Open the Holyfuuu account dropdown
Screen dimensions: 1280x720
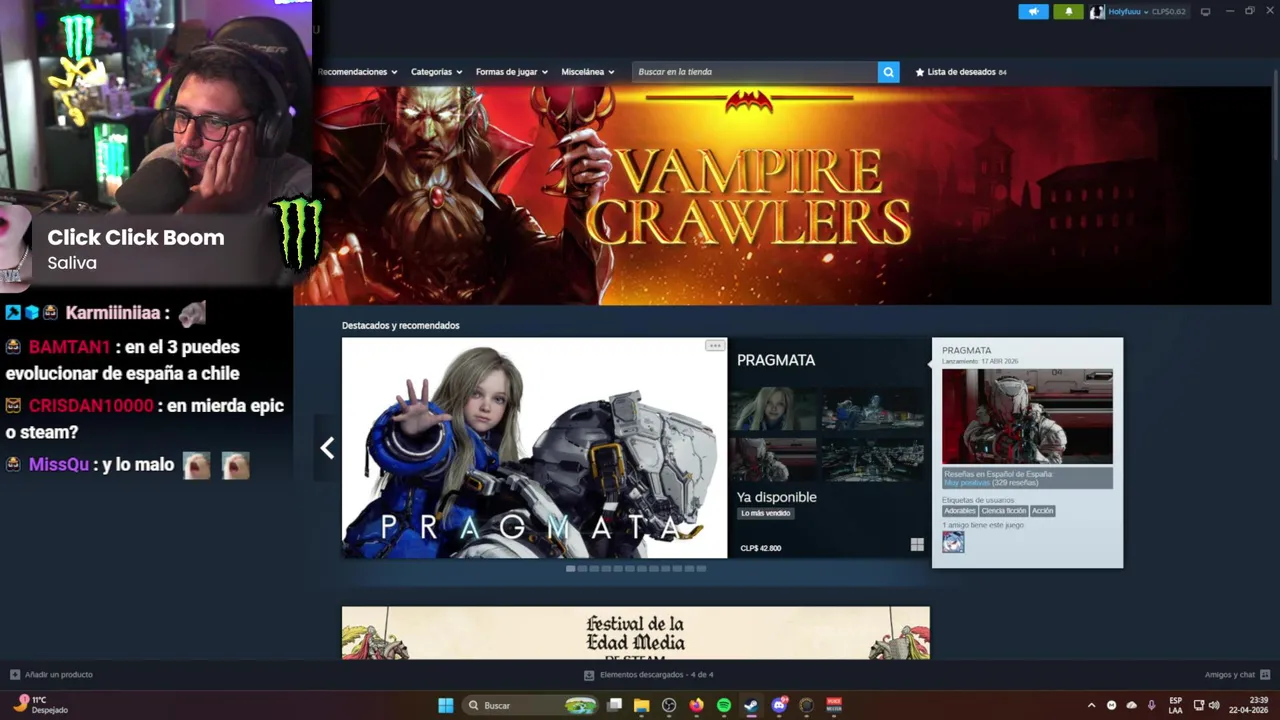click(1128, 12)
